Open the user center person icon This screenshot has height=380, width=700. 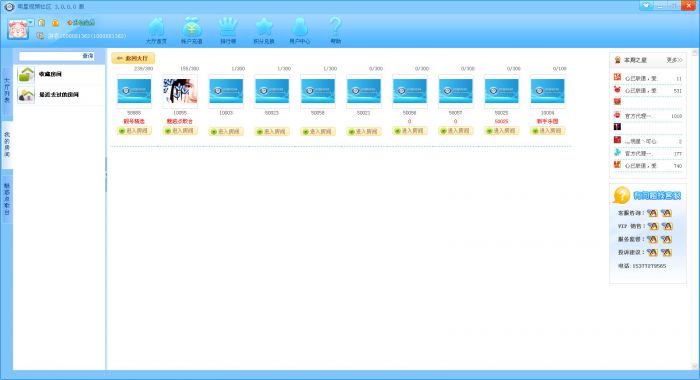pyautogui.click(x=300, y=30)
